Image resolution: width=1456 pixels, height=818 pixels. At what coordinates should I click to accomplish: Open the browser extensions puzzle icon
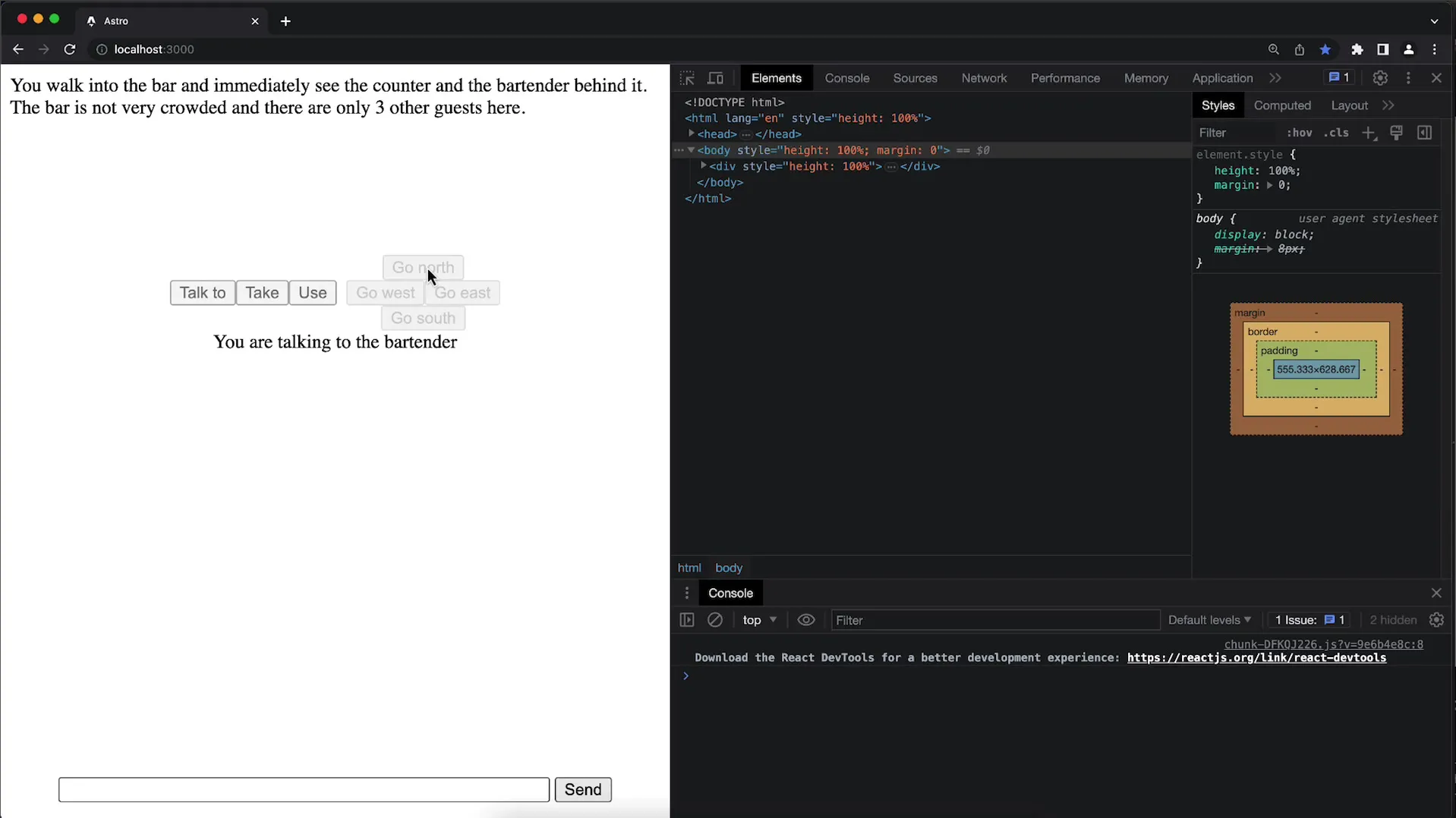pos(1357,49)
